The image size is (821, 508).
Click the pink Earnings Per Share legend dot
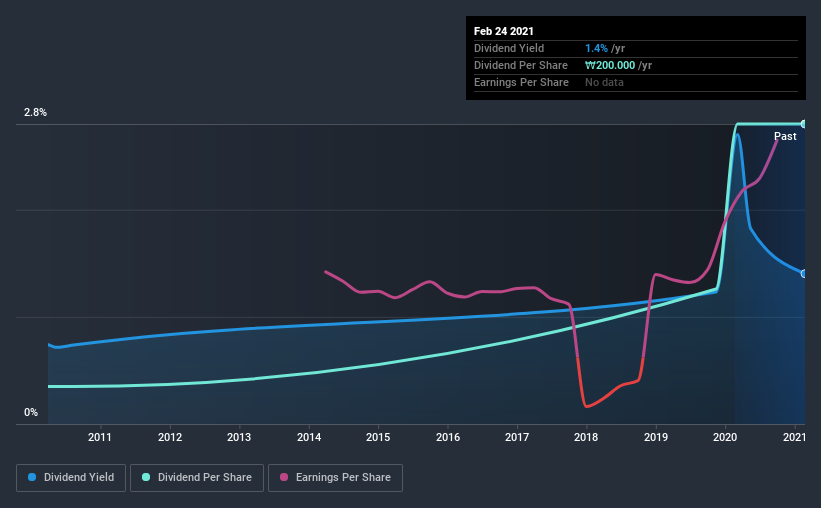[284, 477]
